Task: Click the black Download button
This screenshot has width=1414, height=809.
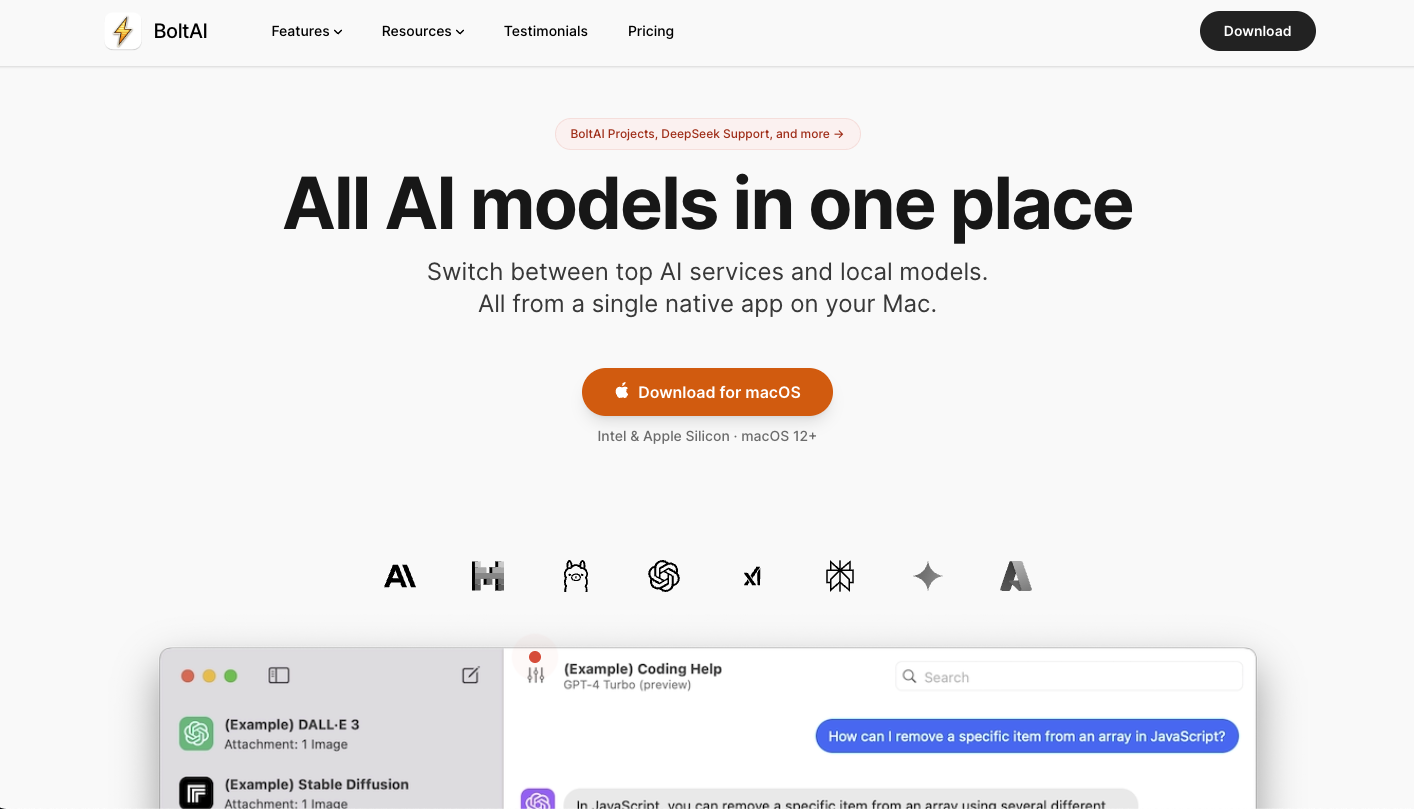Action: point(1258,31)
